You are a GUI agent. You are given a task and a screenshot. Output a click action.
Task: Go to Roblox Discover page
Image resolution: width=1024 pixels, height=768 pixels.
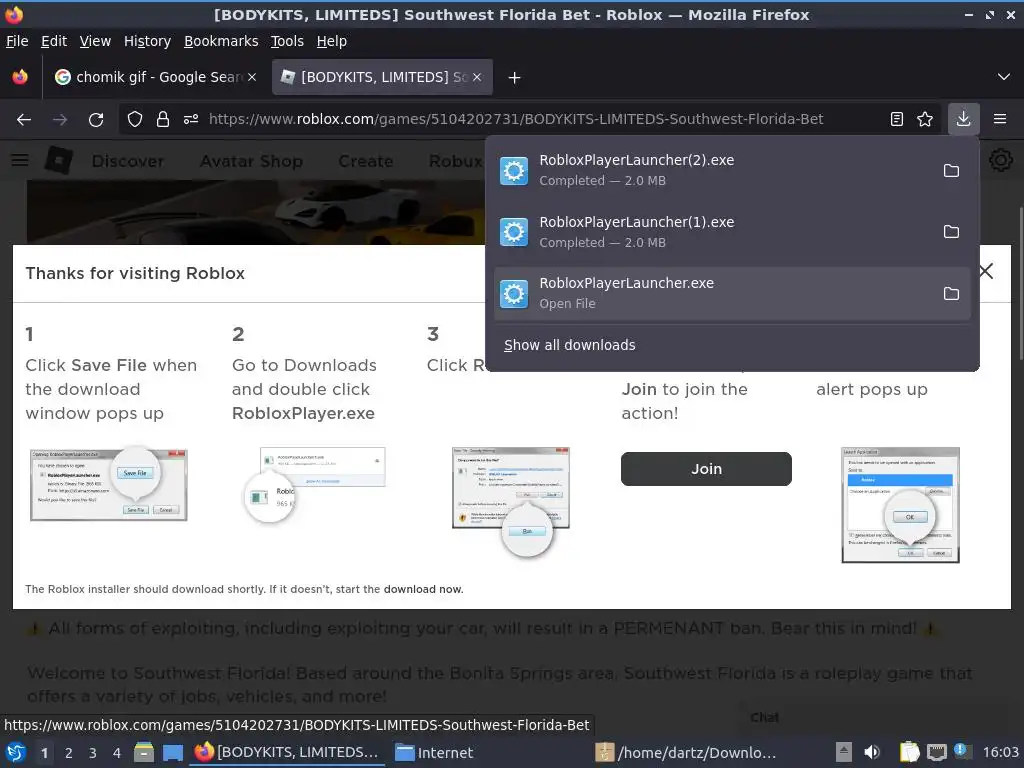point(128,161)
